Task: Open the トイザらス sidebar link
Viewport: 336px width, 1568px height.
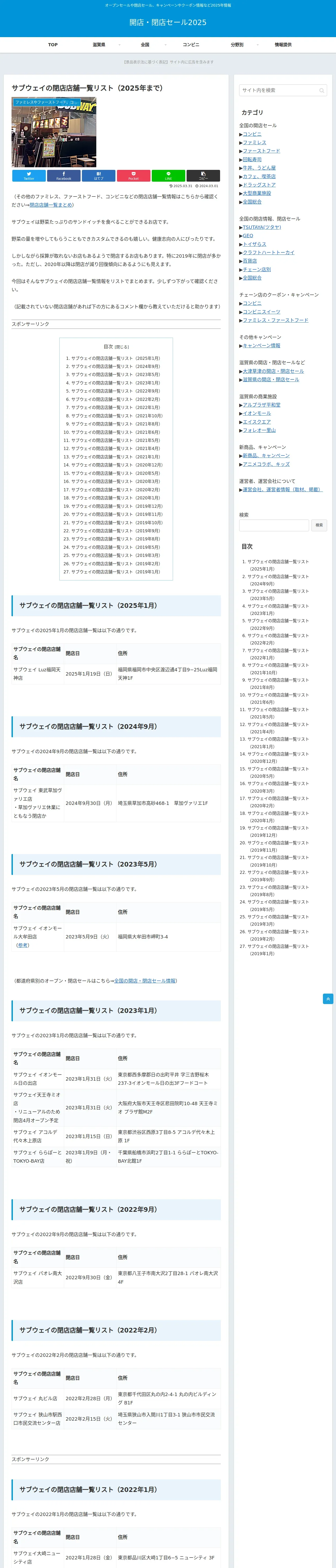Action: point(254,244)
